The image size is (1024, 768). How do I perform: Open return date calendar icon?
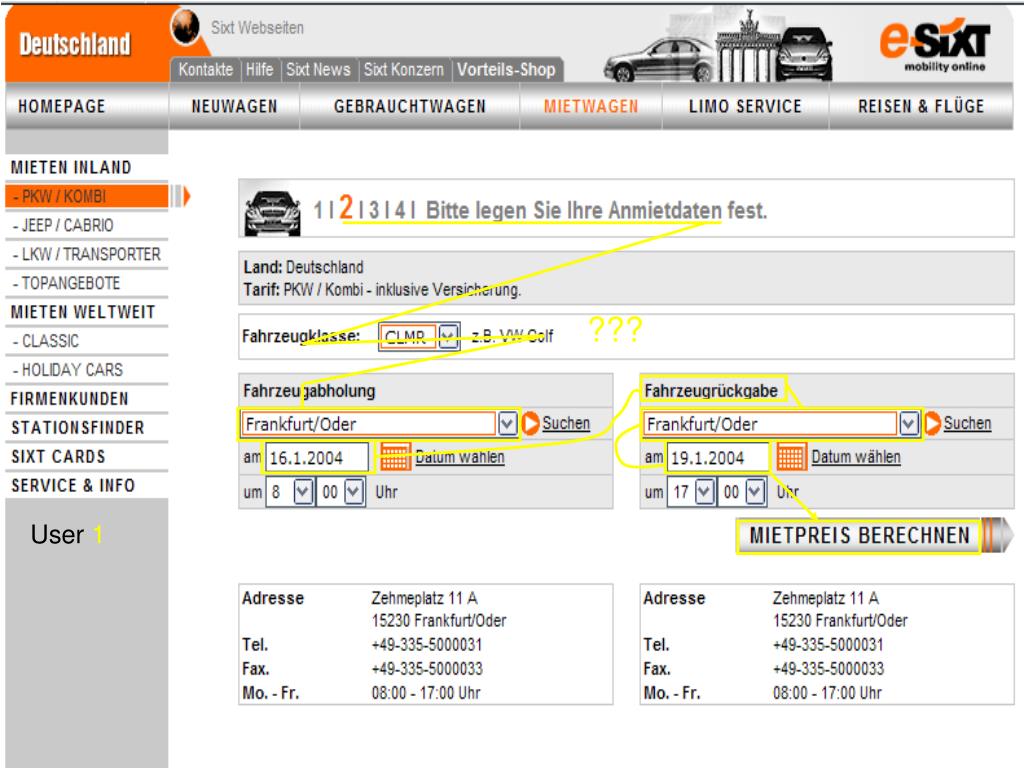(791, 456)
